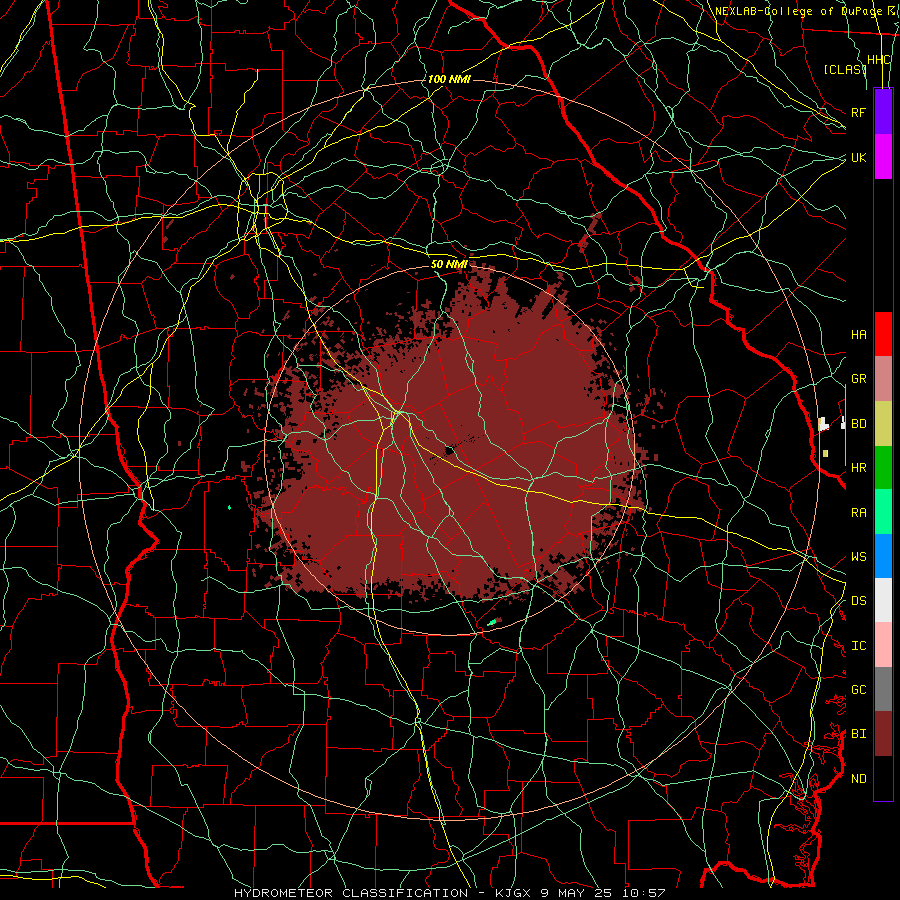Image resolution: width=900 pixels, height=900 pixels.
Task: Click the 'NEXLAB-College of DuPage' header text
Action: pos(799,11)
